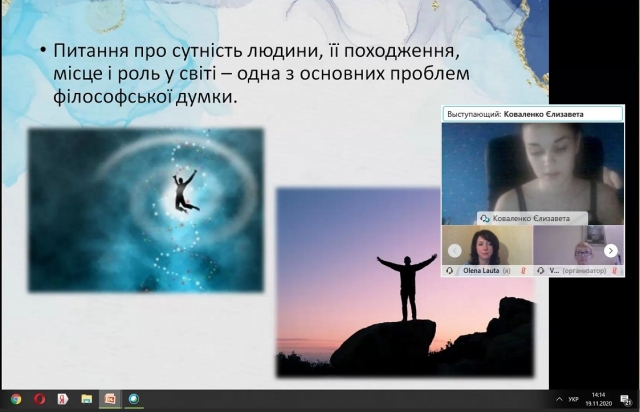Click headset icon on organizer's thumbnail
This screenshot has width=640, height=412.
click(541, 270)
